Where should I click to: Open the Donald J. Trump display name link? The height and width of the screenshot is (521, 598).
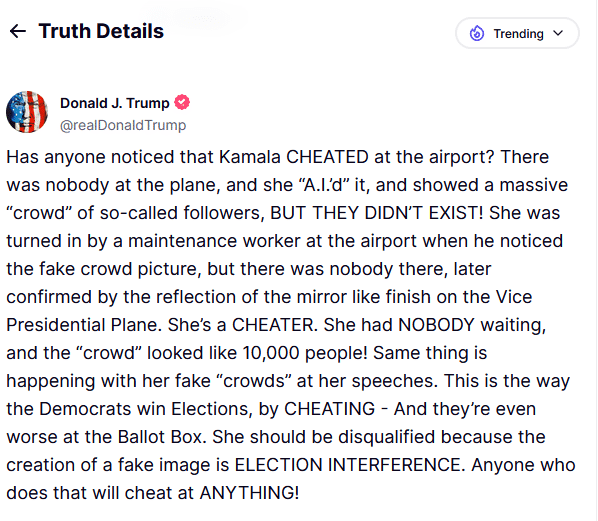114,103
